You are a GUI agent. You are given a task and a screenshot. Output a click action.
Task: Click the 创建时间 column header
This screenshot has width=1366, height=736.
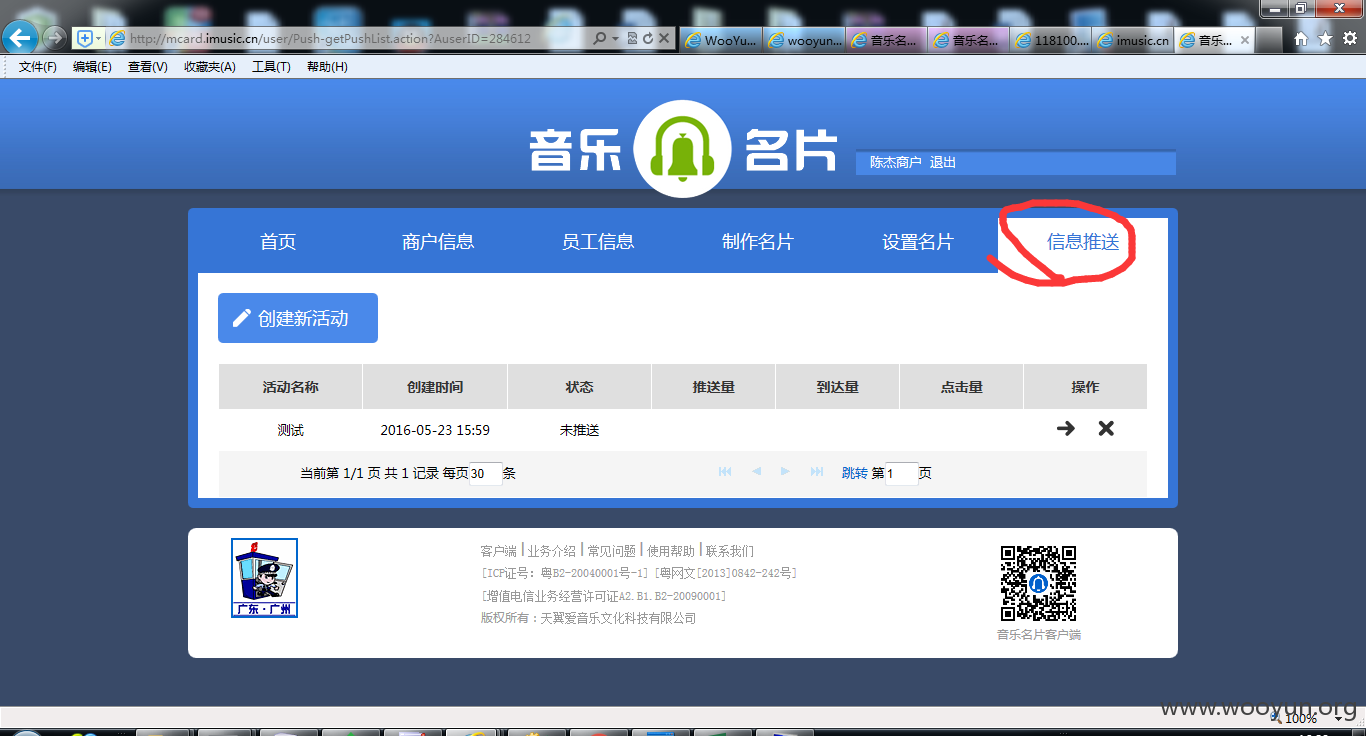click(x=435, y=387)
